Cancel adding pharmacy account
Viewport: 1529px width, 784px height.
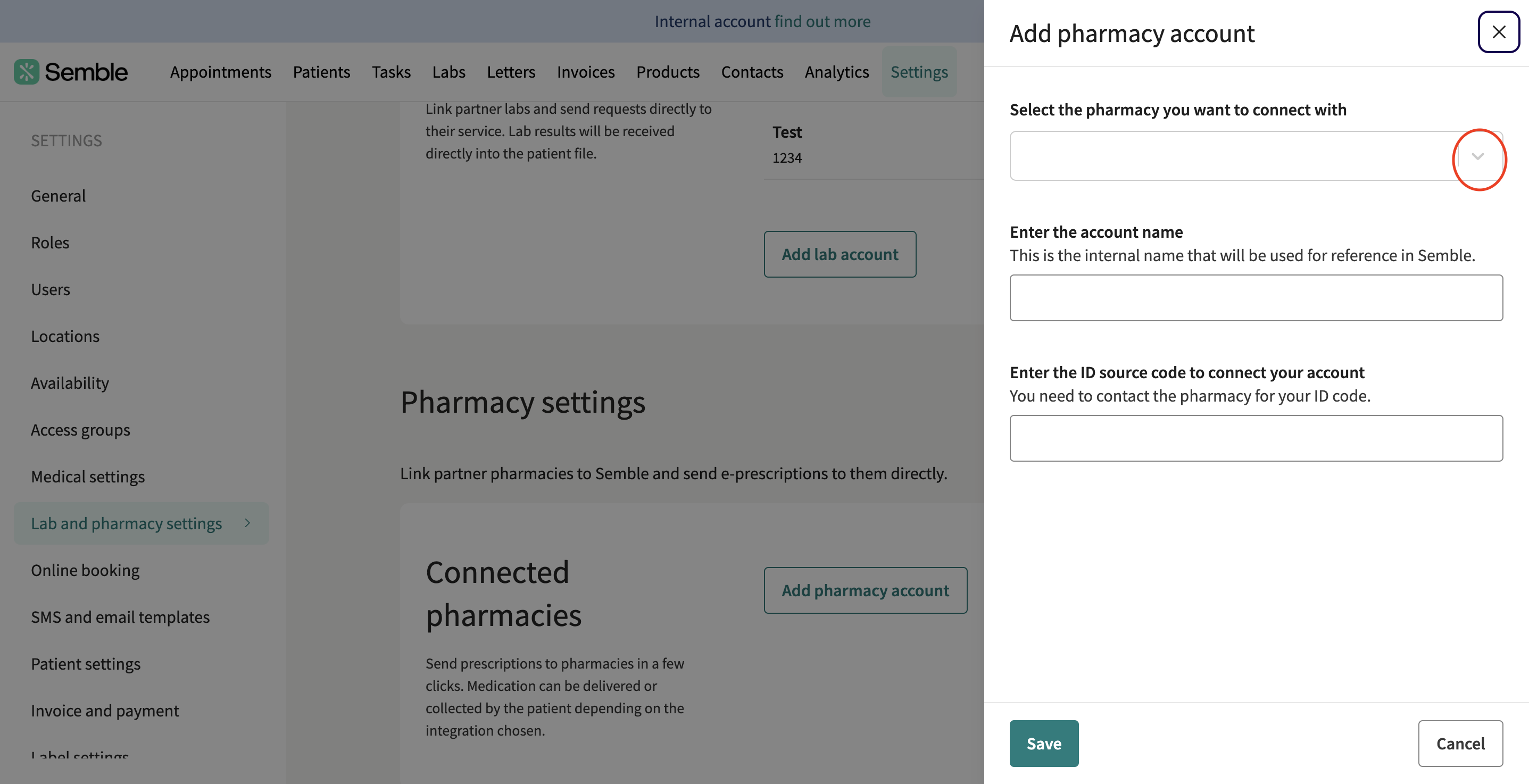[x=1460, y=744]
